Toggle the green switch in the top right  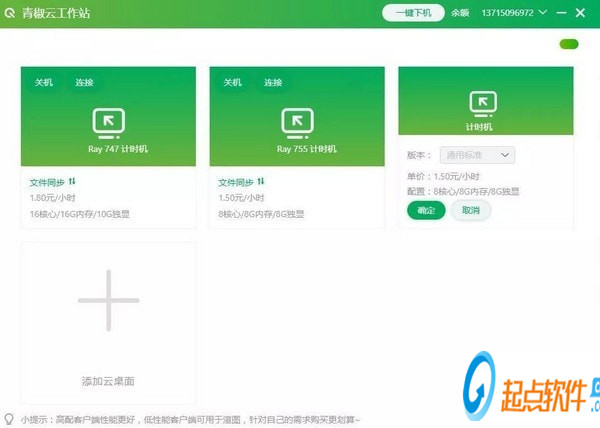coord(569,44)
